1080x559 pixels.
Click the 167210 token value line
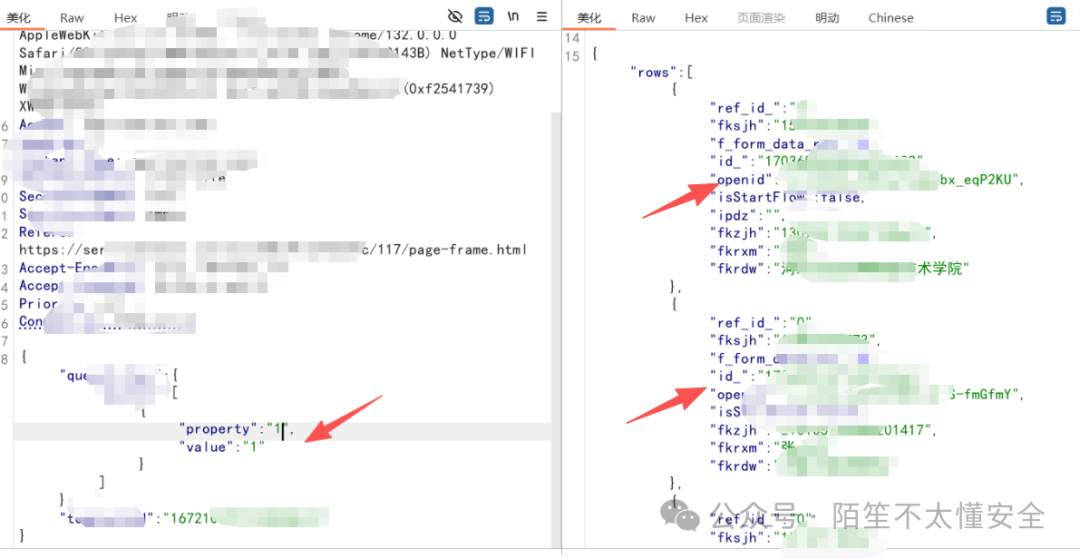194,517
